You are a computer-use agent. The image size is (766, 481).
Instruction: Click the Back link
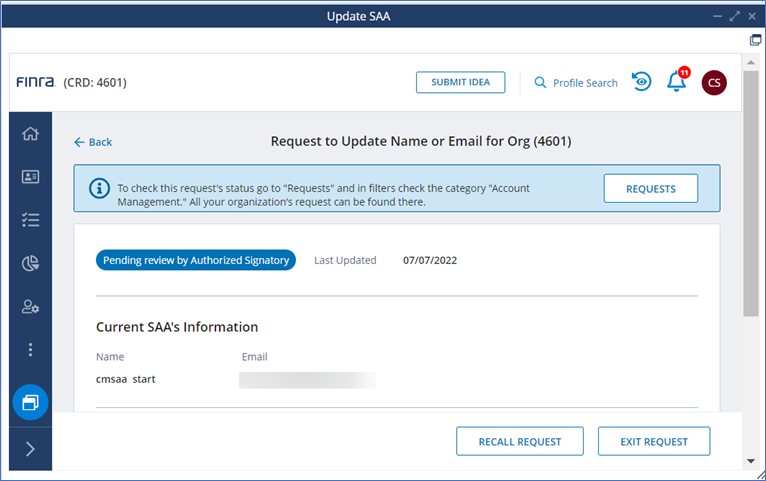[93, 142]
